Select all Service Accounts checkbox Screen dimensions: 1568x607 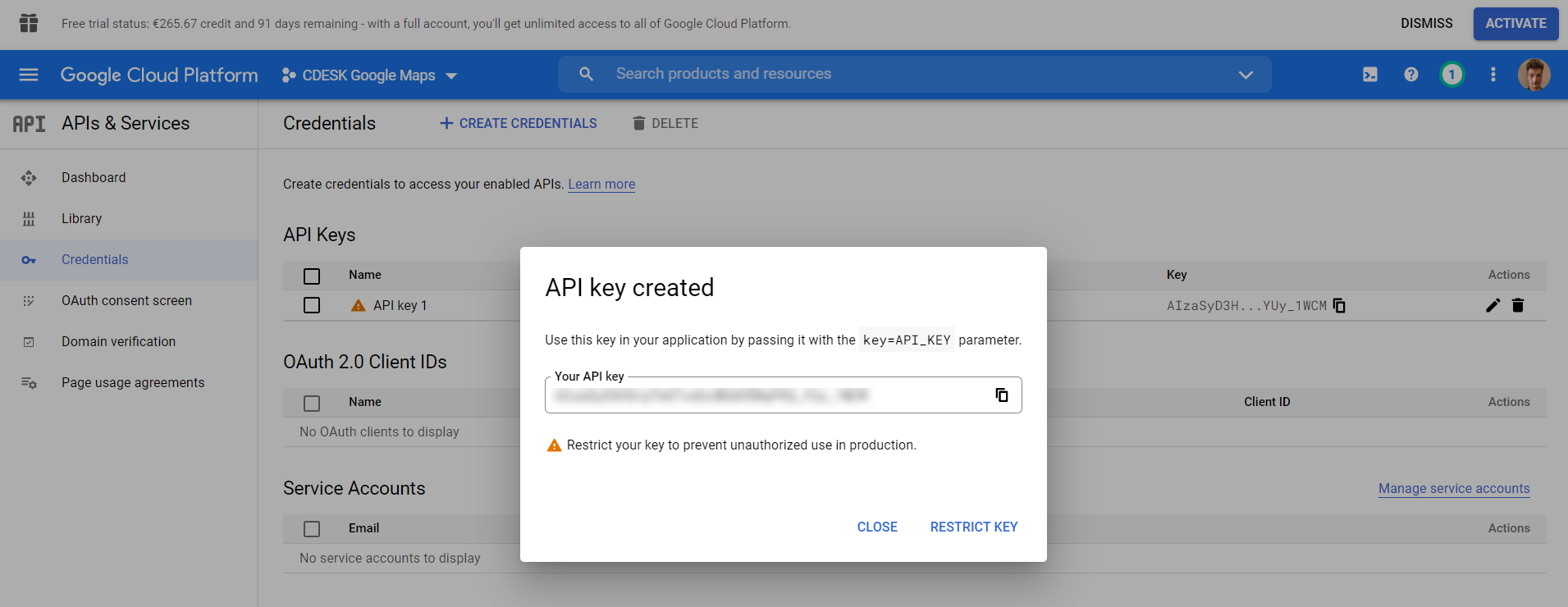point(312,529)
